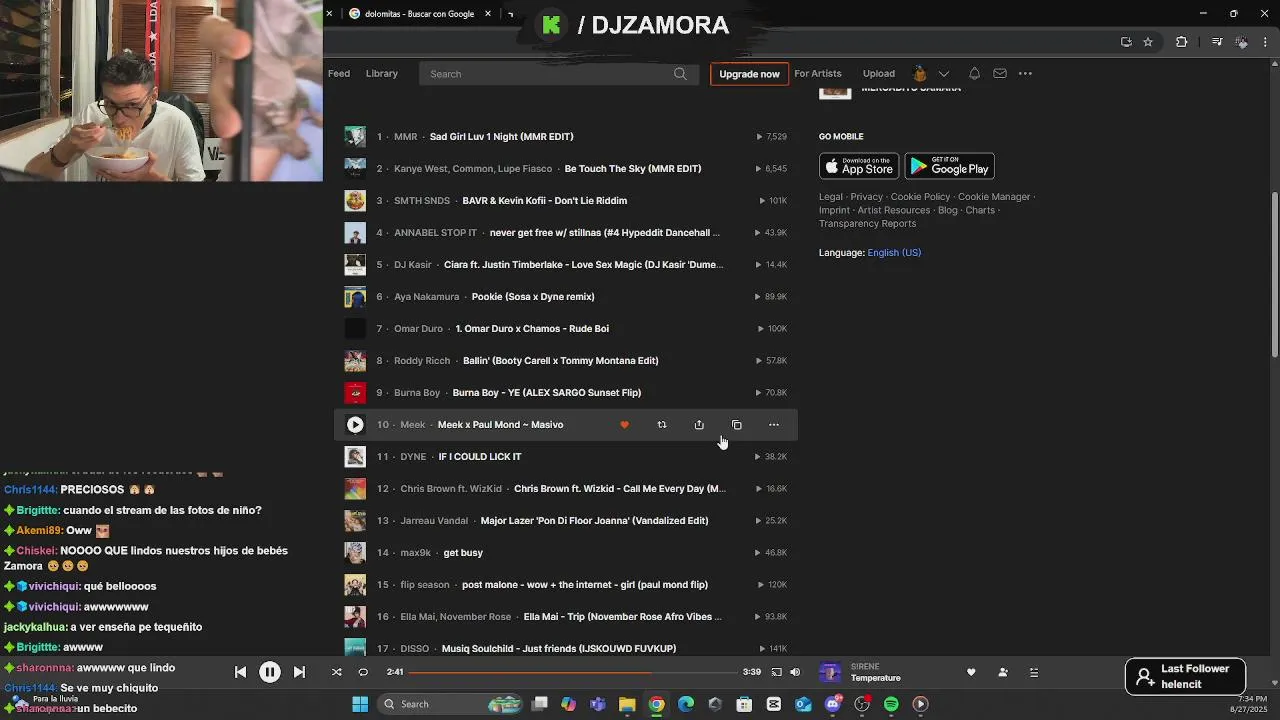
Task: Skip to the next track
Action: (x=299, y=672)
